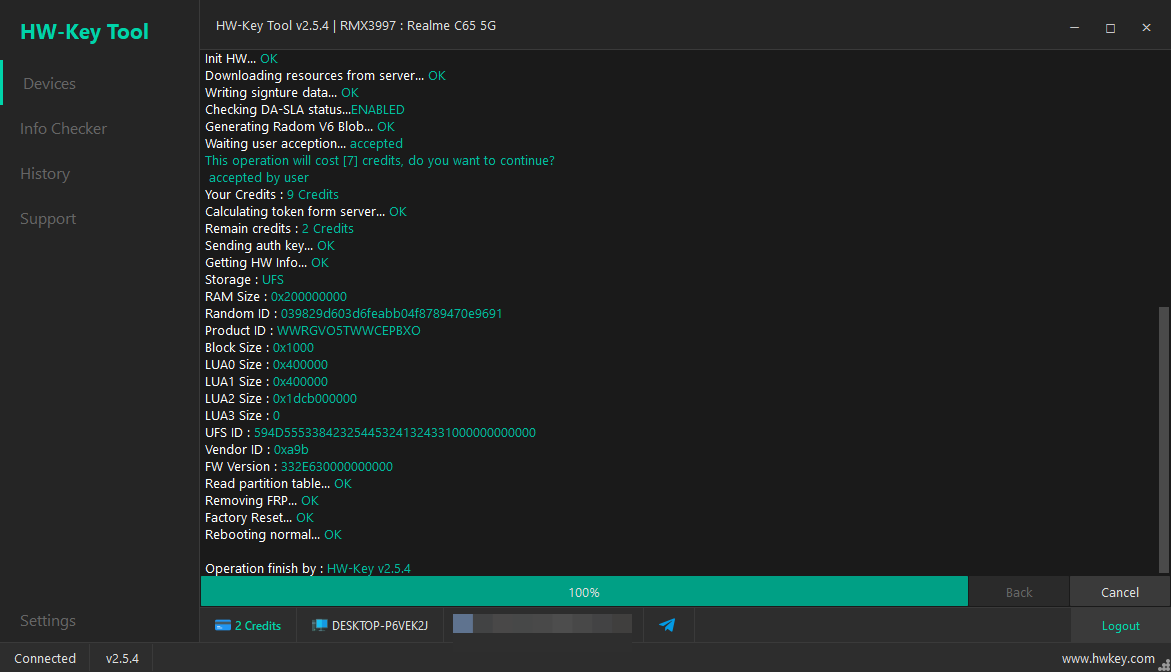Log out using the Logout button
This screenshot has width=1171, height=672.
click(1120, 626)
